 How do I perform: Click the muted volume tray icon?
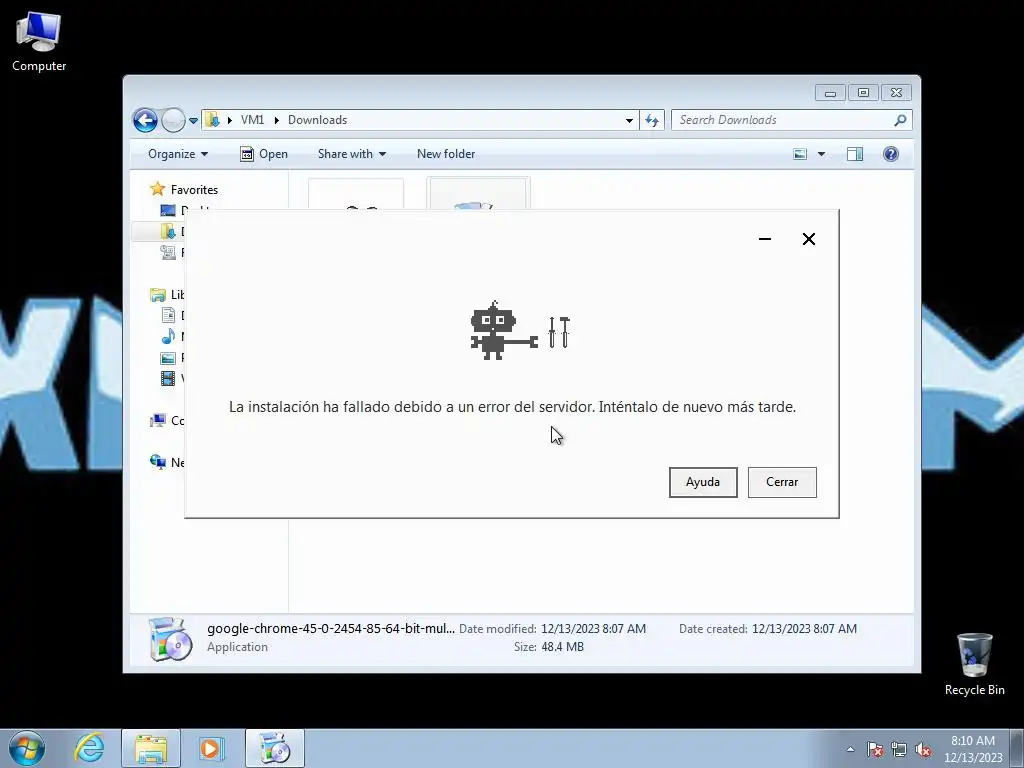coord(923,750)
